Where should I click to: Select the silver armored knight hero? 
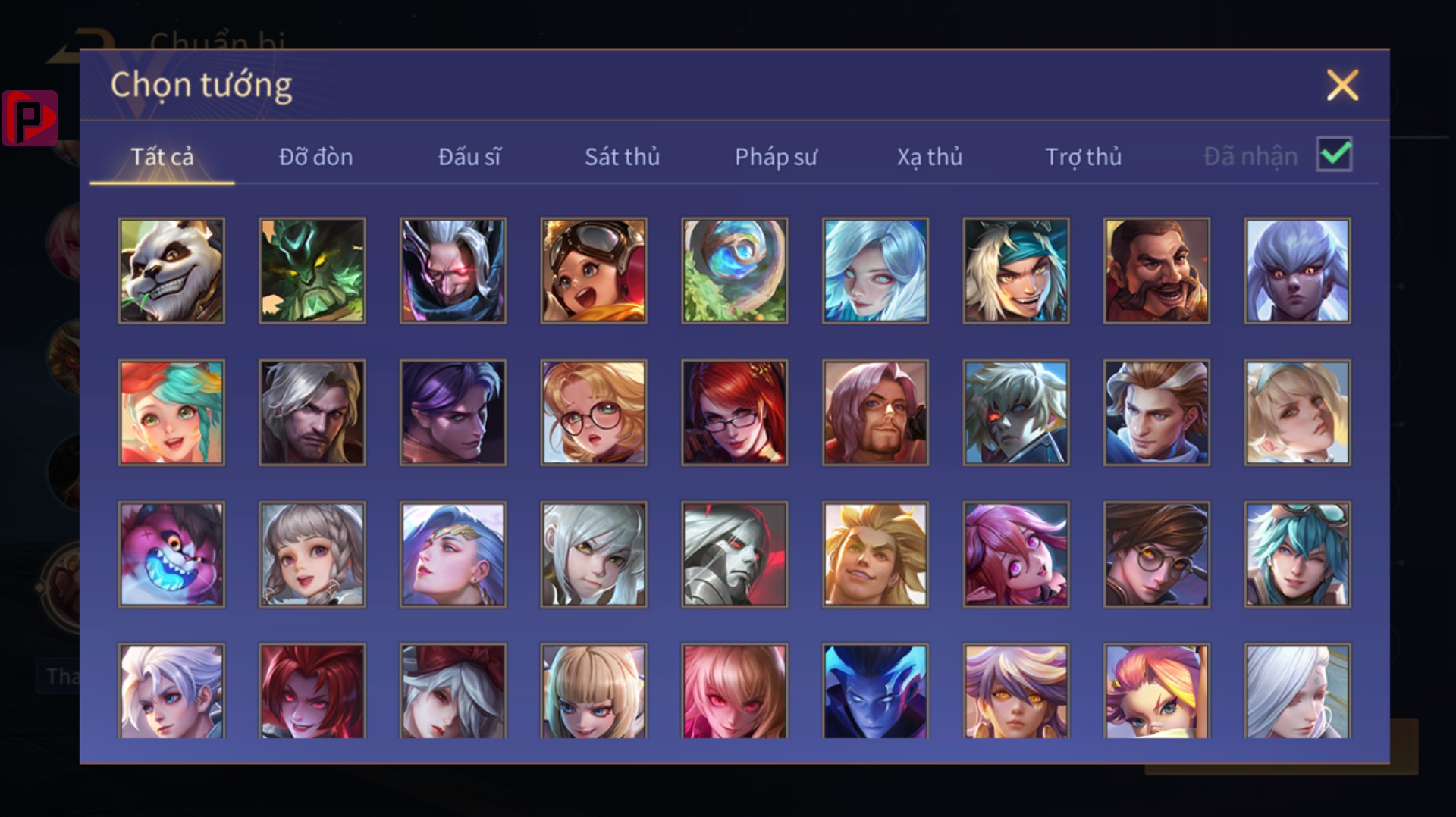click(x=735, y=554)
